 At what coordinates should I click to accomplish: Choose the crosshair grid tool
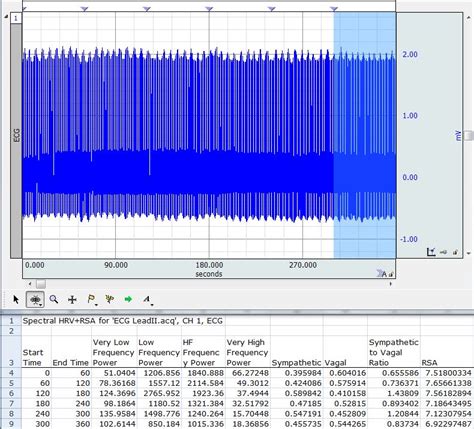point(72,299)
